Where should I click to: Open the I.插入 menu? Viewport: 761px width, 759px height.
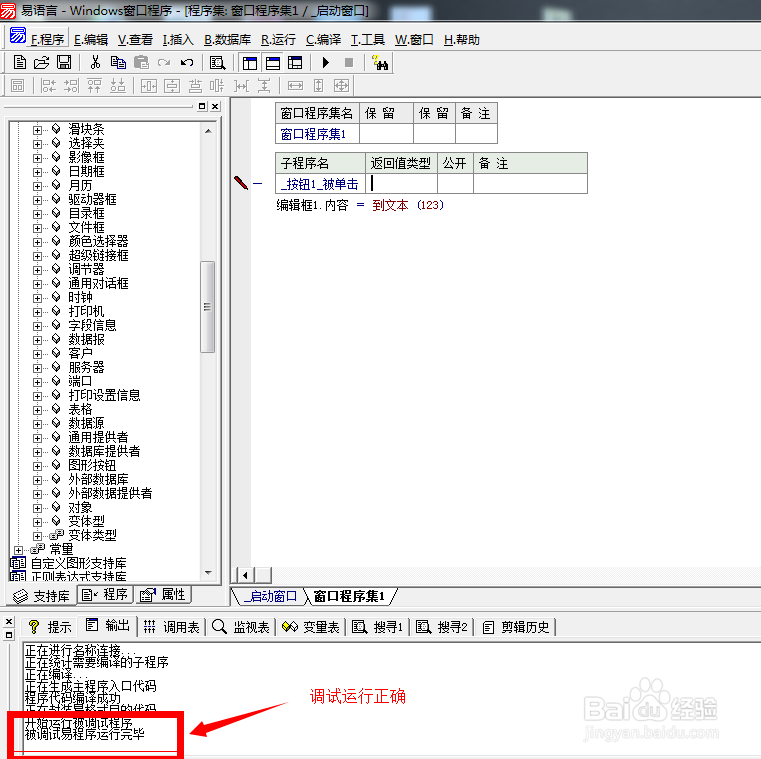(178, 40)
